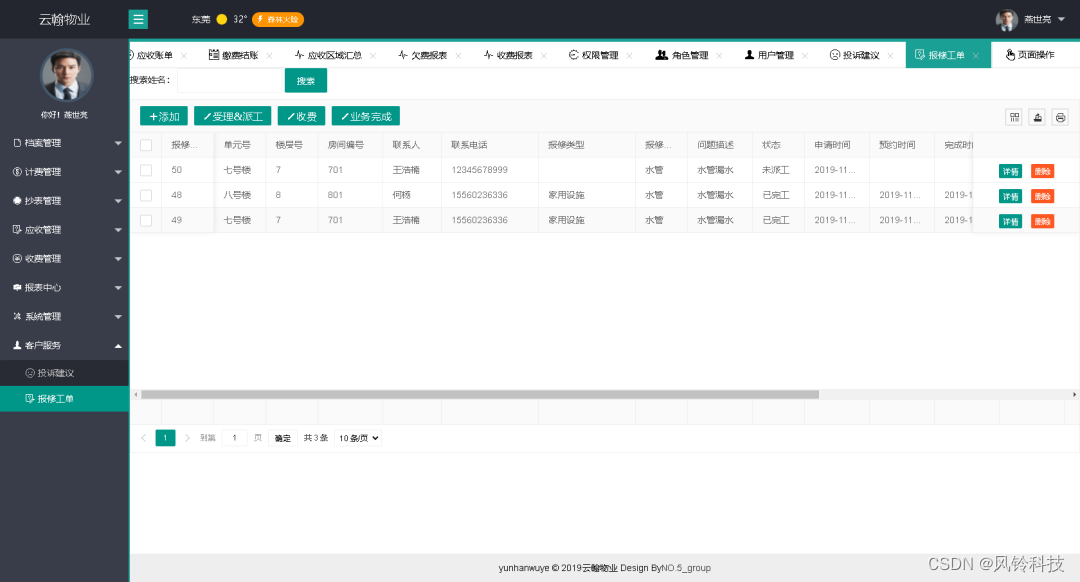Expand the 收费管理 sidebar menu
1080x582 pixels.
65,259
